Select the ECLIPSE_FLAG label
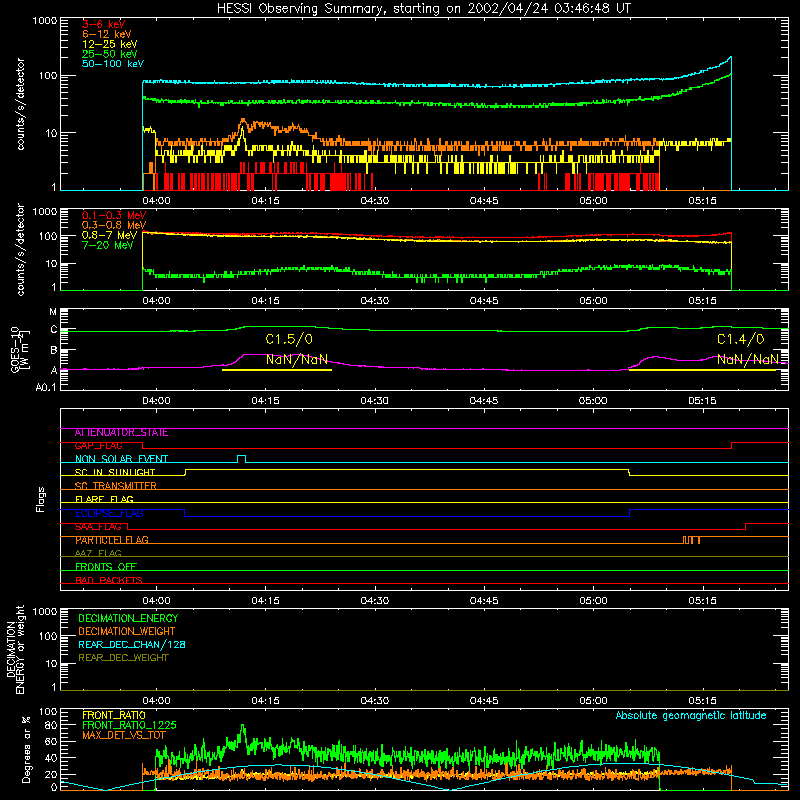This screenshot has width=800, height=800. [x=109, y=513]
